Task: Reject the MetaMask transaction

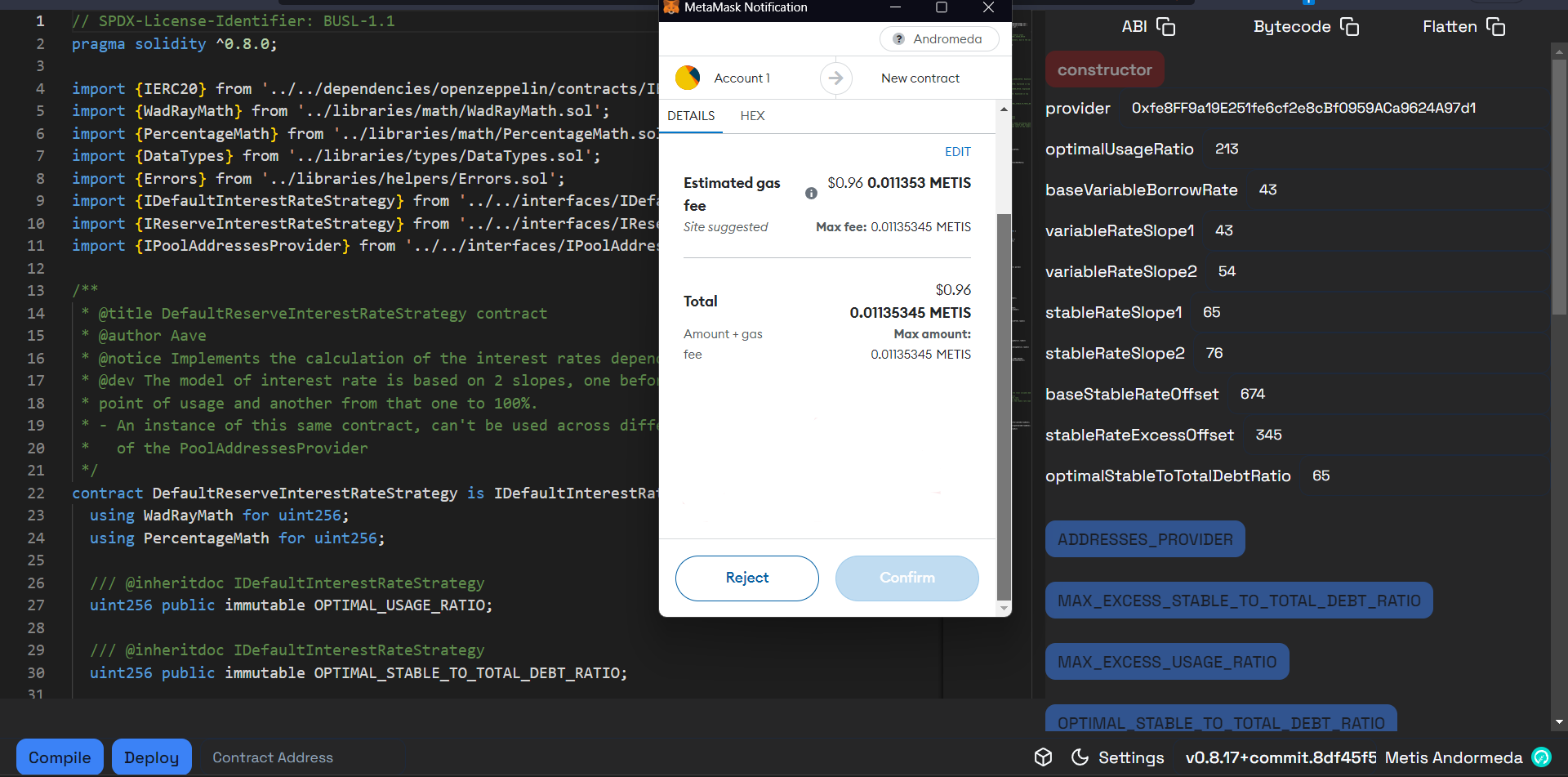Action: coord(746,578)
